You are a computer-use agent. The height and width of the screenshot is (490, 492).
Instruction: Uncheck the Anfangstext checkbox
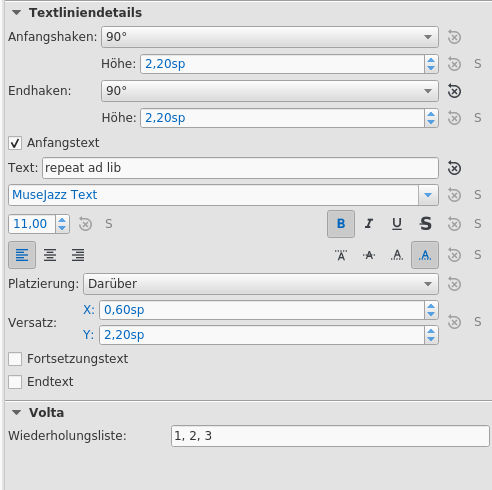15,143
